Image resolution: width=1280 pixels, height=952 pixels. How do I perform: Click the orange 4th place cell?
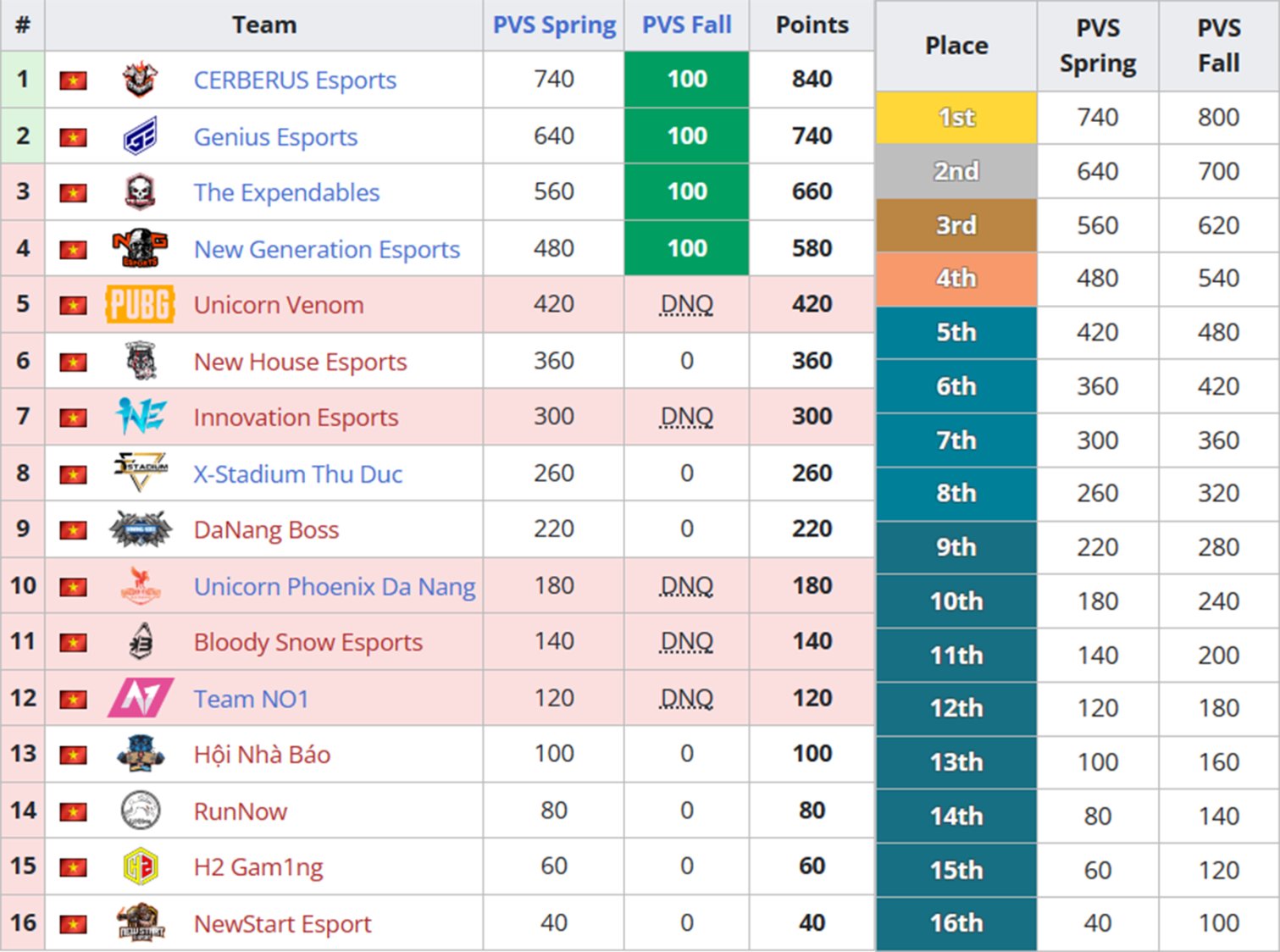coord(956,279)
